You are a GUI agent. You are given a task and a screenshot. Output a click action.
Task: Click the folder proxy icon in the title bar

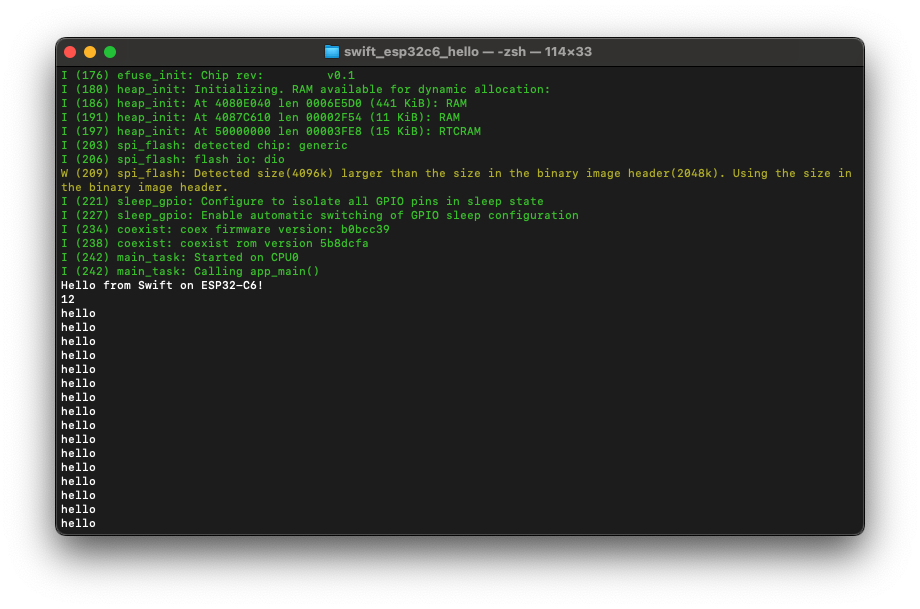click(330, 51)
